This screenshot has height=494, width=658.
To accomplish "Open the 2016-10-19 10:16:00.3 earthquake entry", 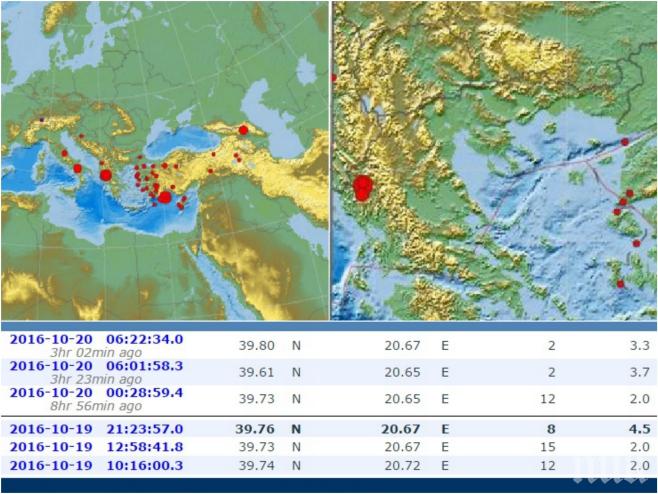I will pyautogui.click(x=96, y=465).
